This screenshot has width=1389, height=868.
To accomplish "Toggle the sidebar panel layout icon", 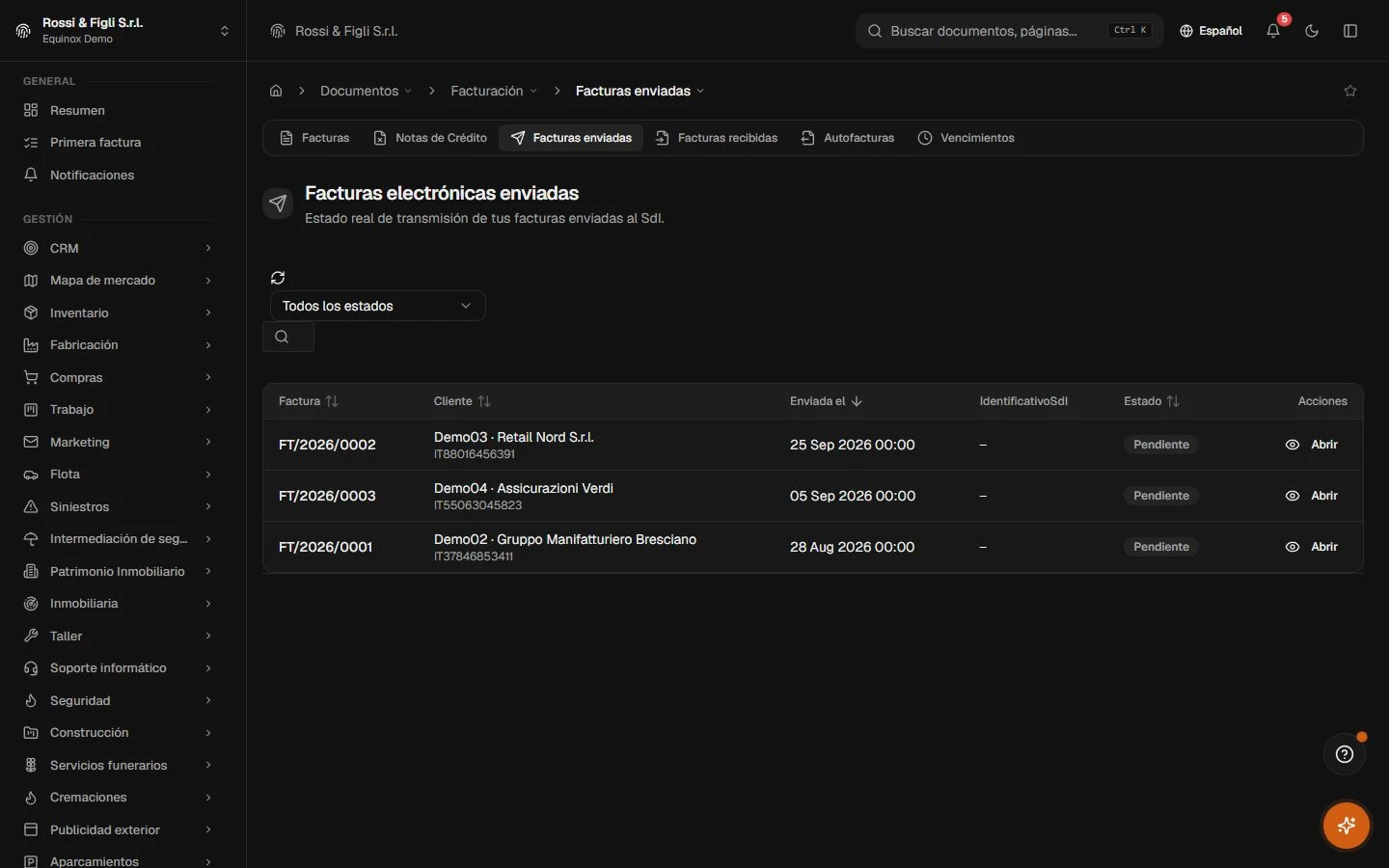I will (1350, 31).
